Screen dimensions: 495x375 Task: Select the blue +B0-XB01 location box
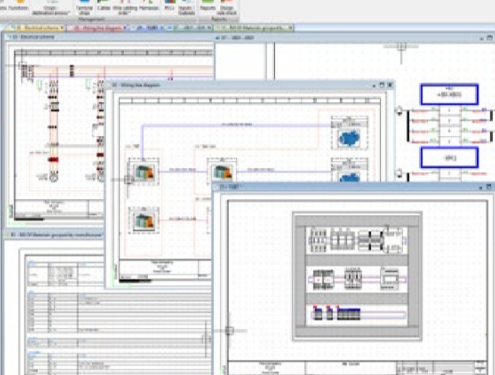pos(449,94)
